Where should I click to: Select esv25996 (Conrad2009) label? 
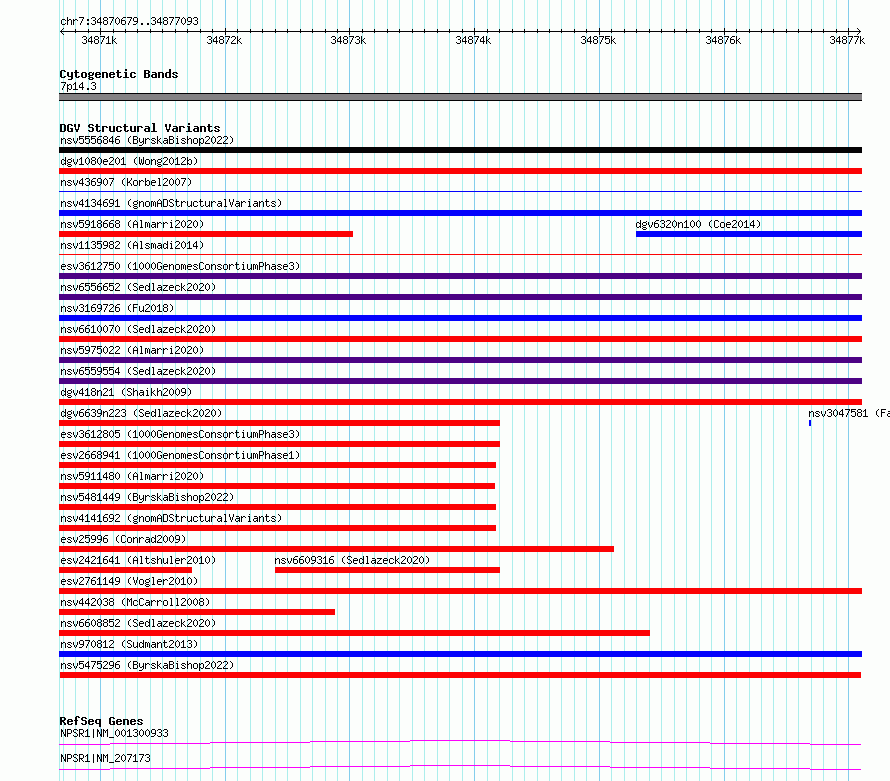pos(123,539)
